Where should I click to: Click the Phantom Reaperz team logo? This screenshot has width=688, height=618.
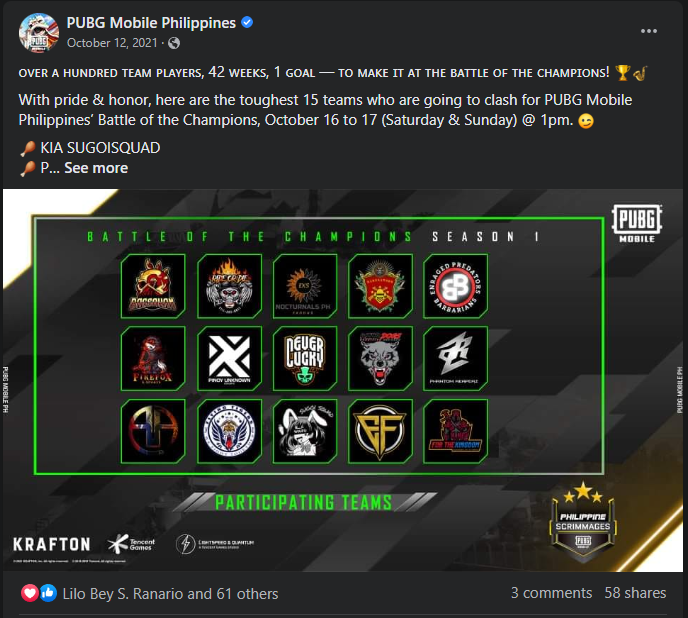[455, 359]
